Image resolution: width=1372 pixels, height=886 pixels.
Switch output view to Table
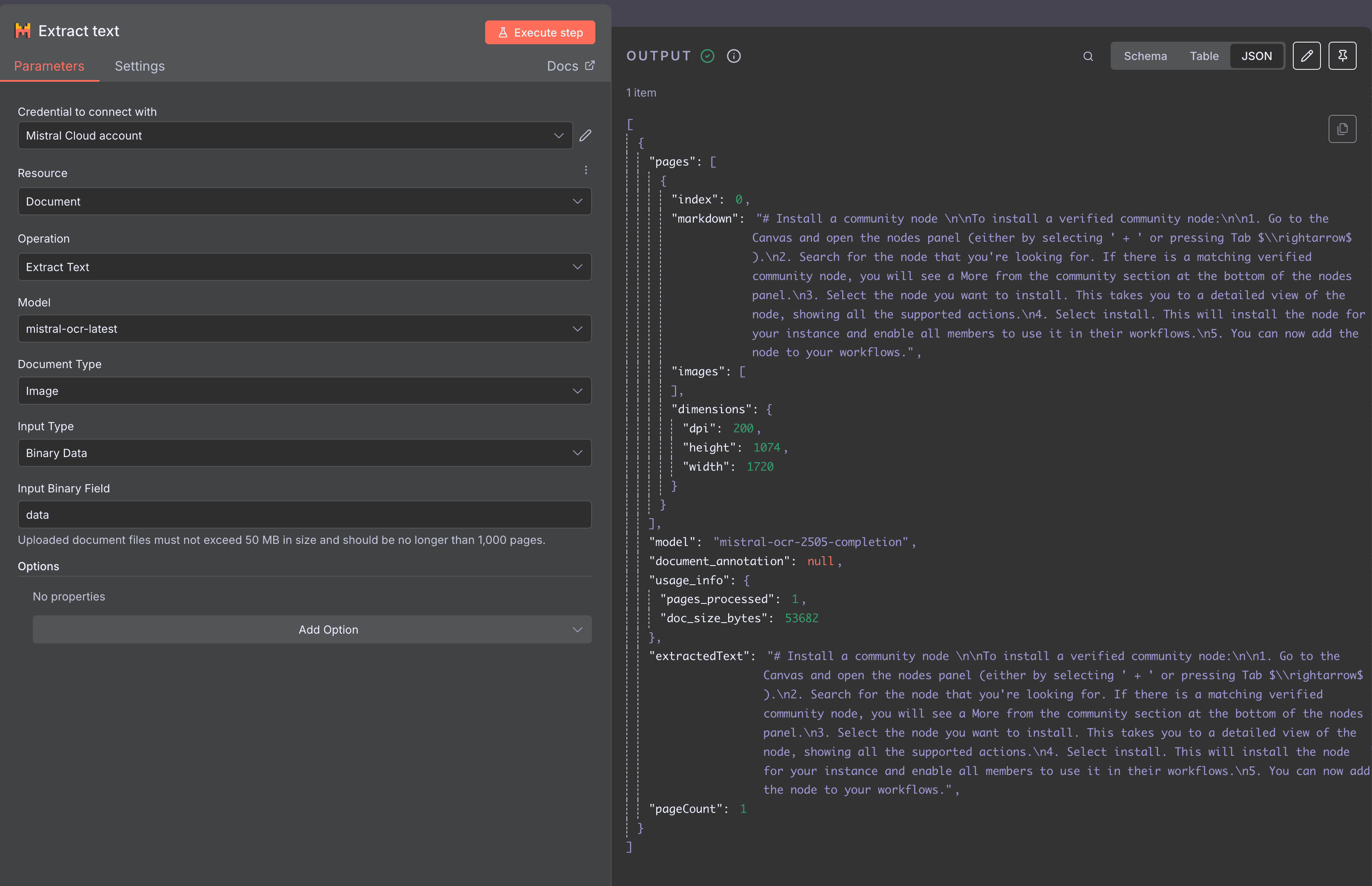point(1204,55)
